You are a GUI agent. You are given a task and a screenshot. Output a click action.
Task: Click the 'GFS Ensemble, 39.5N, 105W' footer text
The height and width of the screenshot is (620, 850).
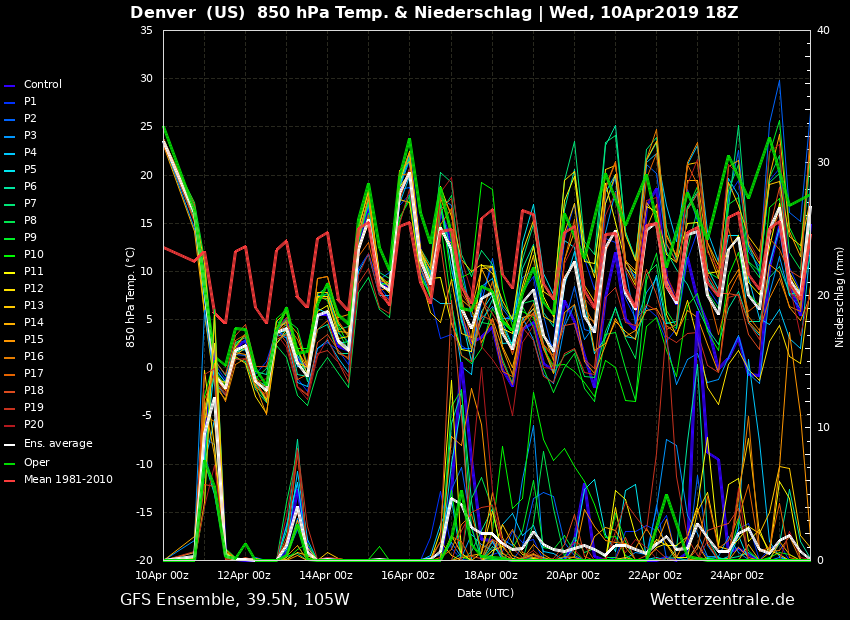tap(235, 599)
